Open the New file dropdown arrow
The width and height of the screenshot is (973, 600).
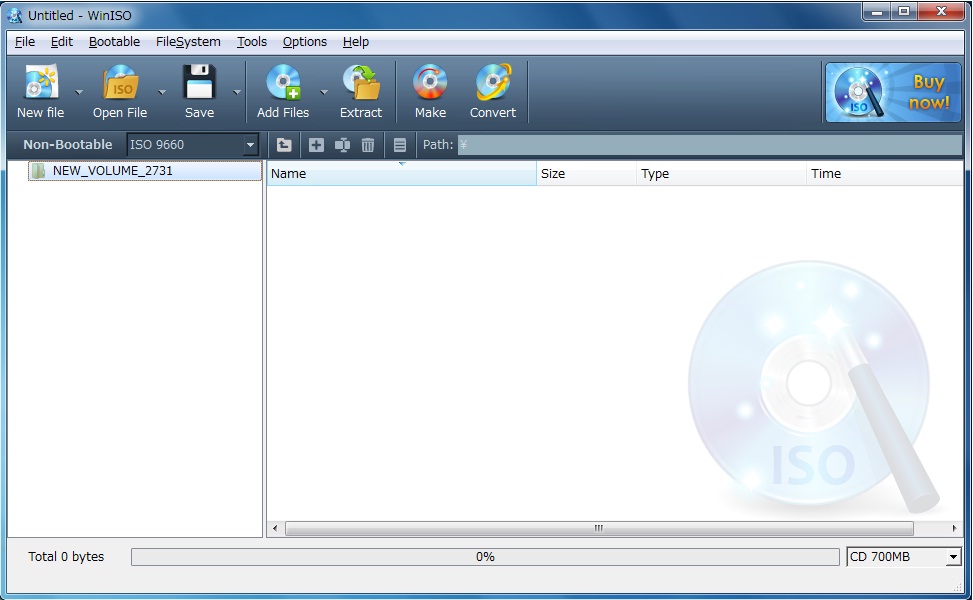point(79,92)
